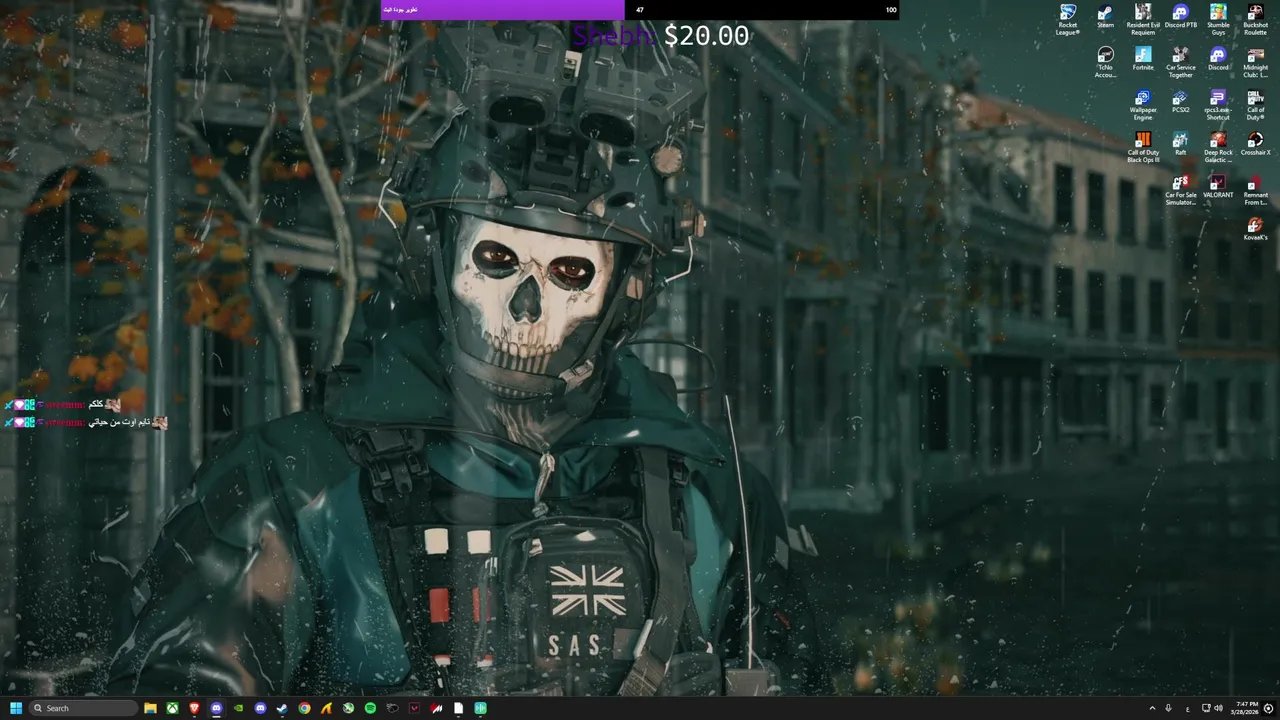Select the Call of Duty® desktop icon
This screenshot has height=720, width=1280.
[1255, 105]
